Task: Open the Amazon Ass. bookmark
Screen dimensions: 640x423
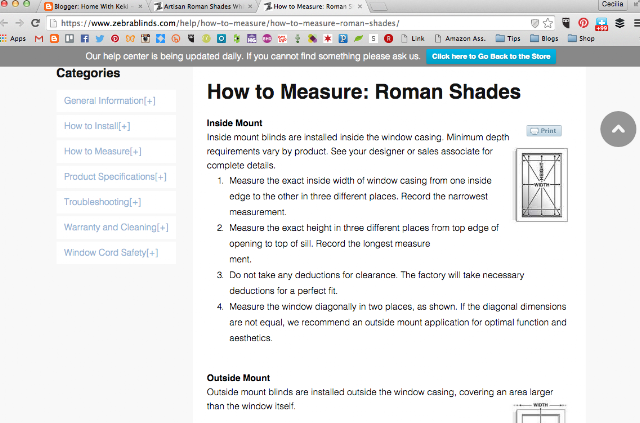Action: 460,38
